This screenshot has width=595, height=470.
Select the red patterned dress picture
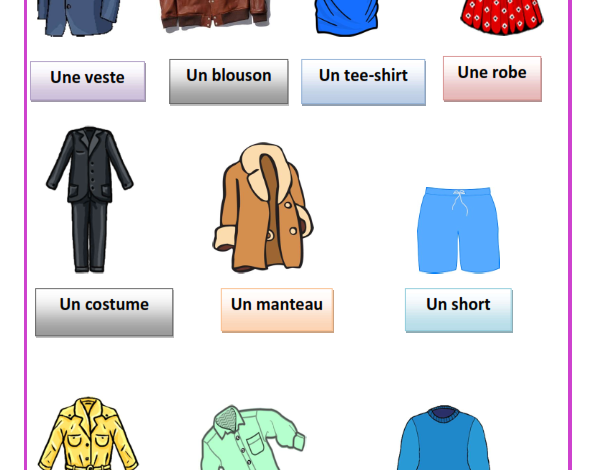pyautogui.click(x=502, y=17)
